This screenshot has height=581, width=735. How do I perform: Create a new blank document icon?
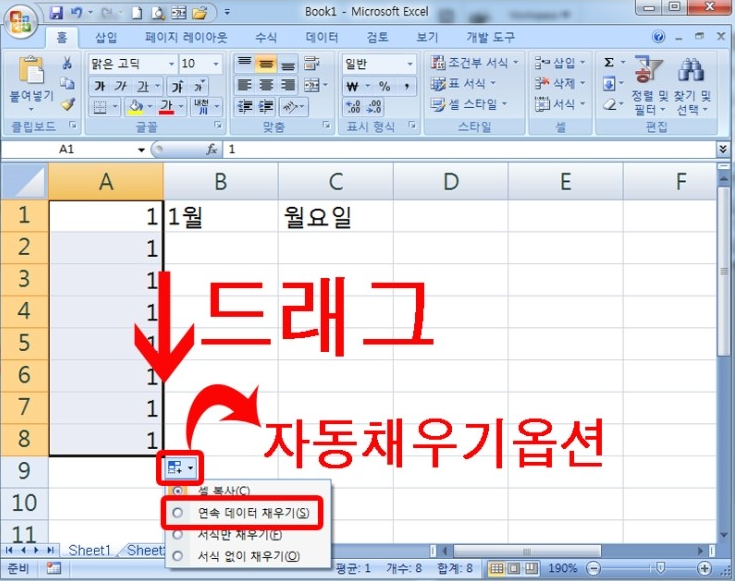(136, 13)
